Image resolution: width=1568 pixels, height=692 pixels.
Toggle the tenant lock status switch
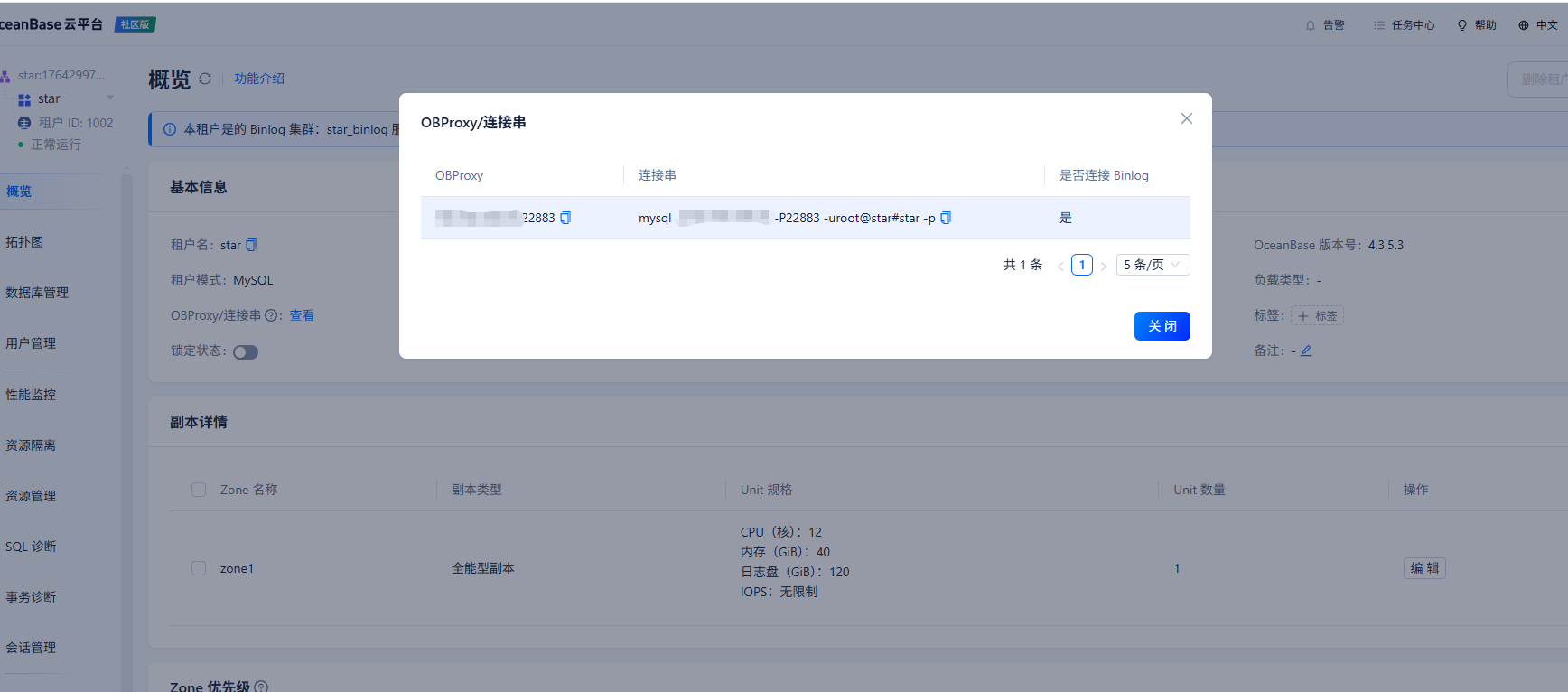click(x=246, y=352)
